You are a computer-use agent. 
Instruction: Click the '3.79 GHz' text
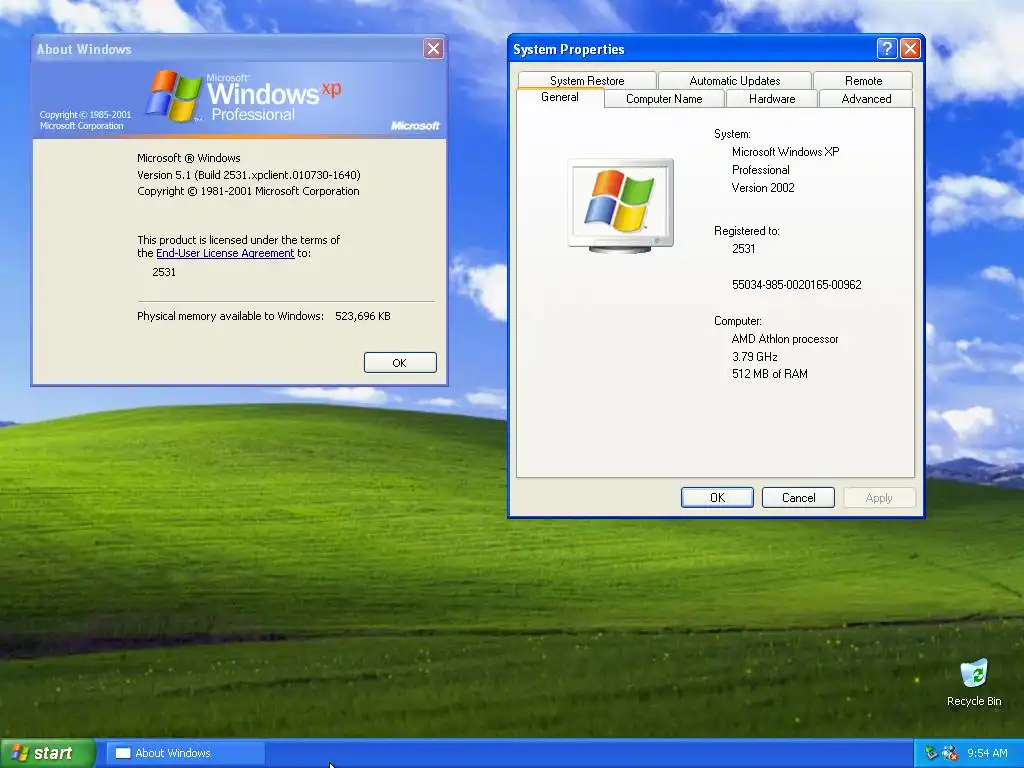point(754,357)
